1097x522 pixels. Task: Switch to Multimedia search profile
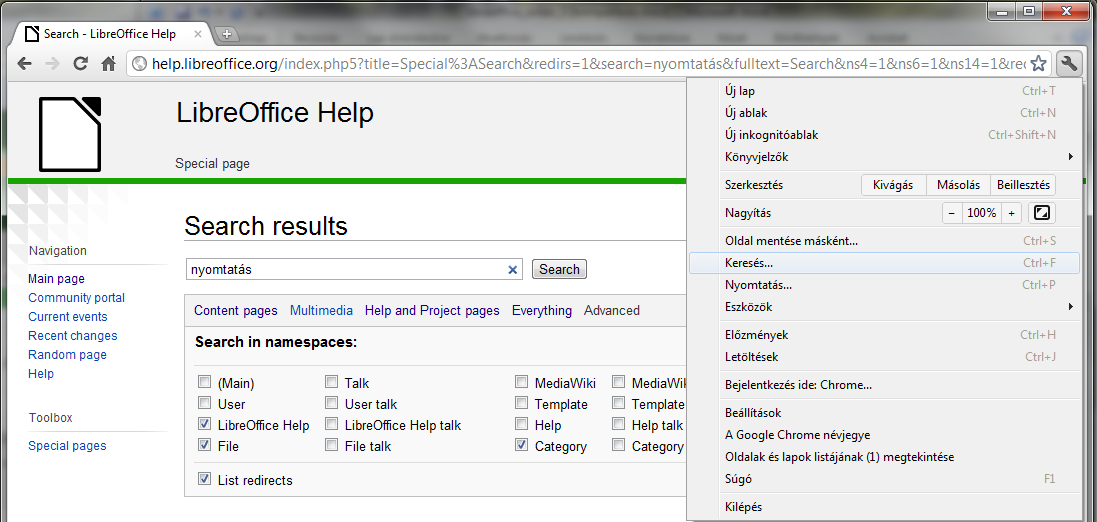point(321,311)
